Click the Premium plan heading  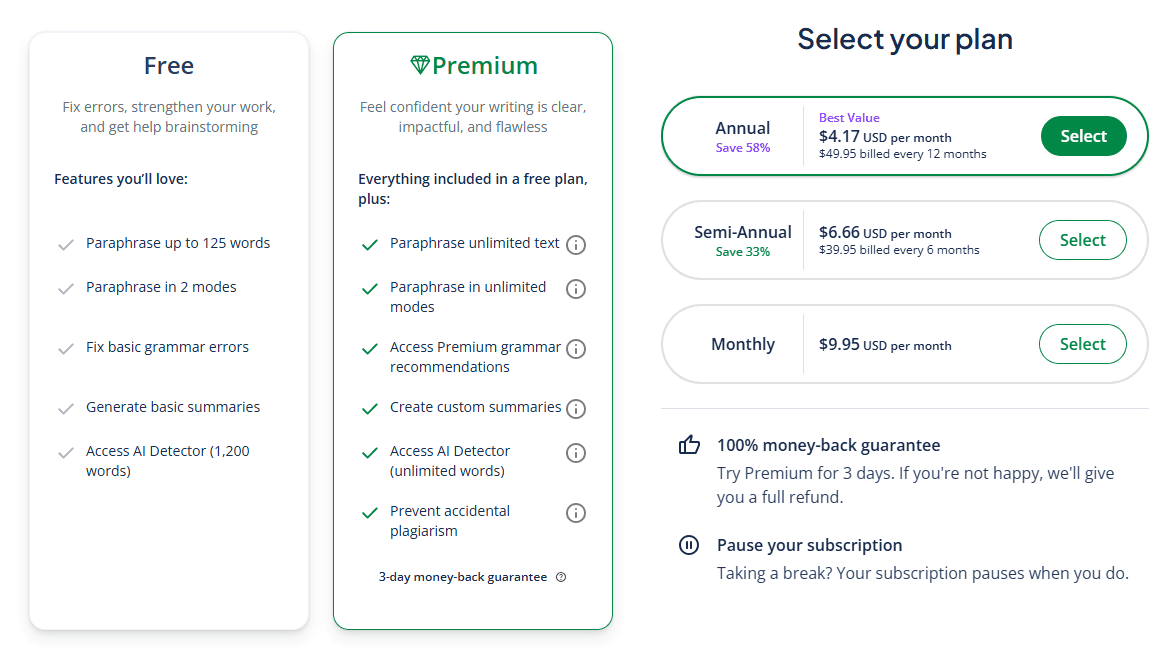(x=484, y=66)
